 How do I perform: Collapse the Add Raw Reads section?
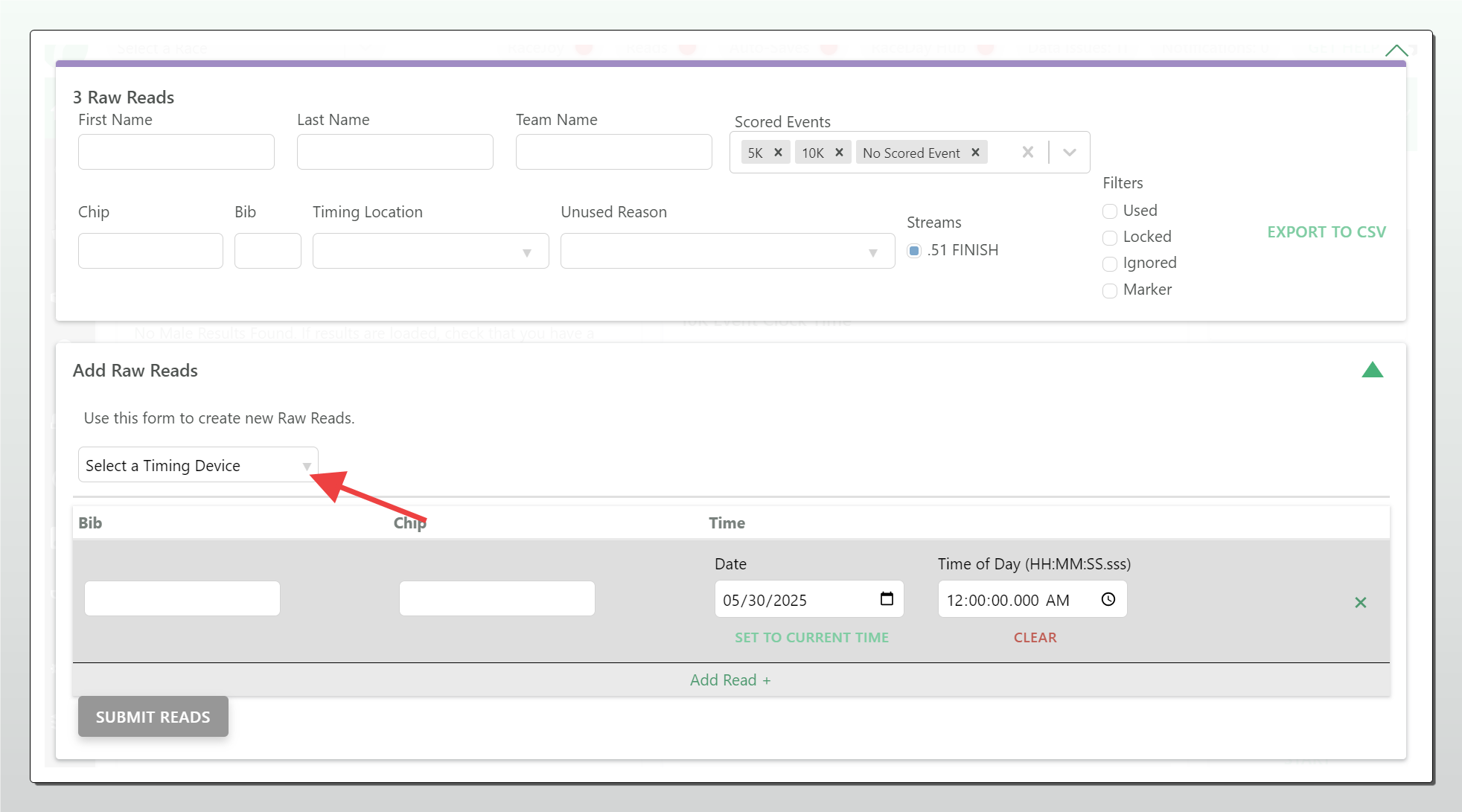pos(1372,370)
